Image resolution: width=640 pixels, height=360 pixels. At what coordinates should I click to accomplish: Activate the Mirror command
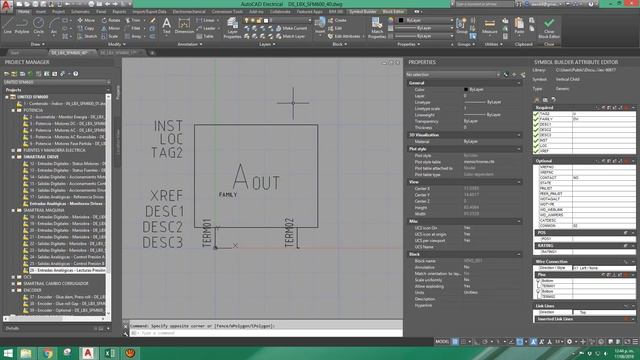click(x=111, y=28)
